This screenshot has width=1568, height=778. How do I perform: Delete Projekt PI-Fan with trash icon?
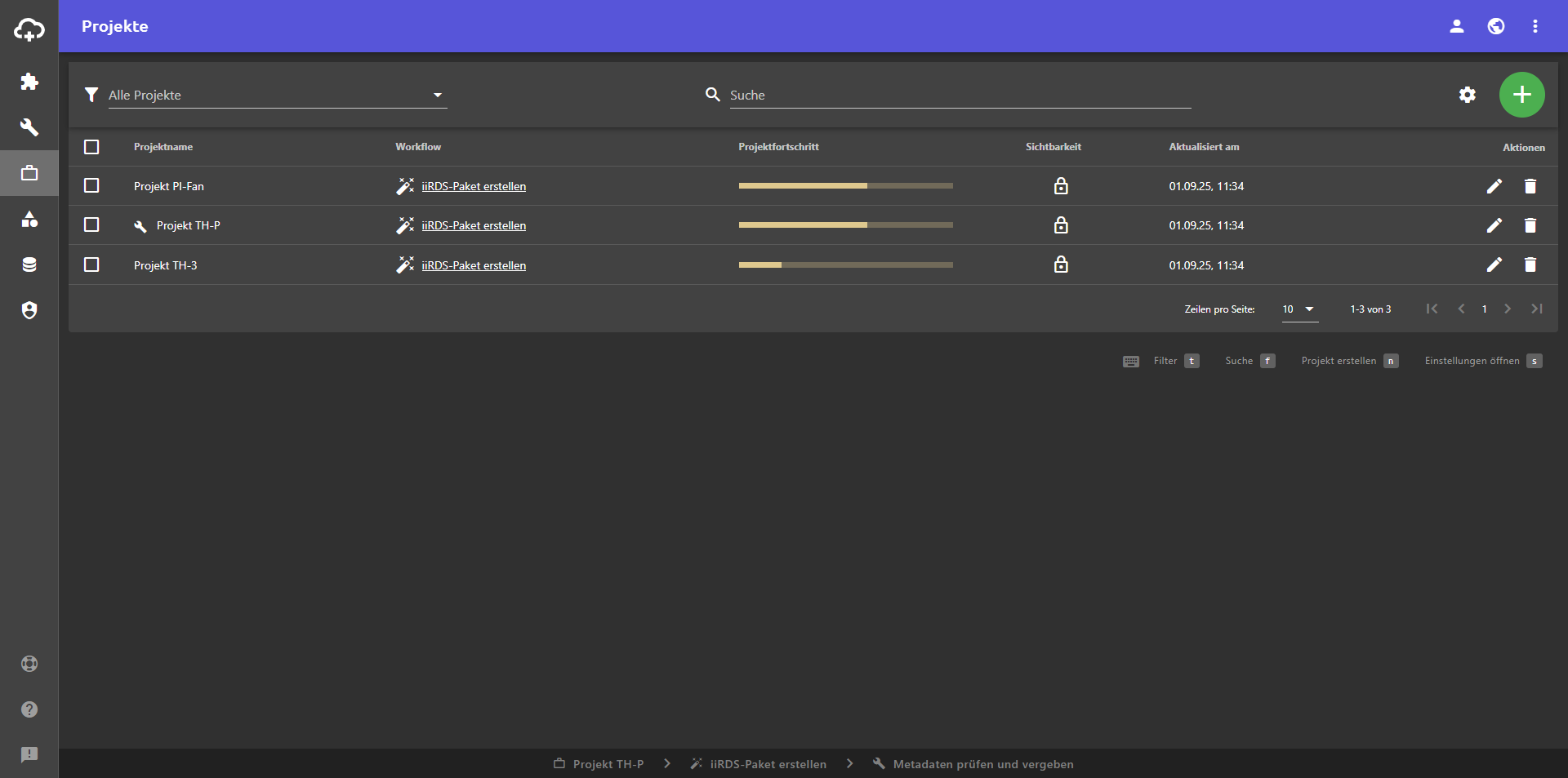[1530, 186]
